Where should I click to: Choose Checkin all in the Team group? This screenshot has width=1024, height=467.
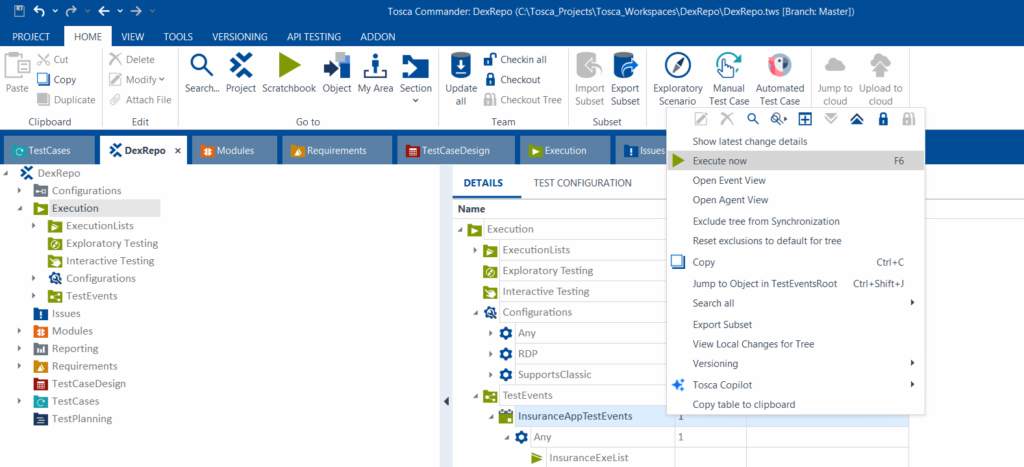click(x=515, y=59)
